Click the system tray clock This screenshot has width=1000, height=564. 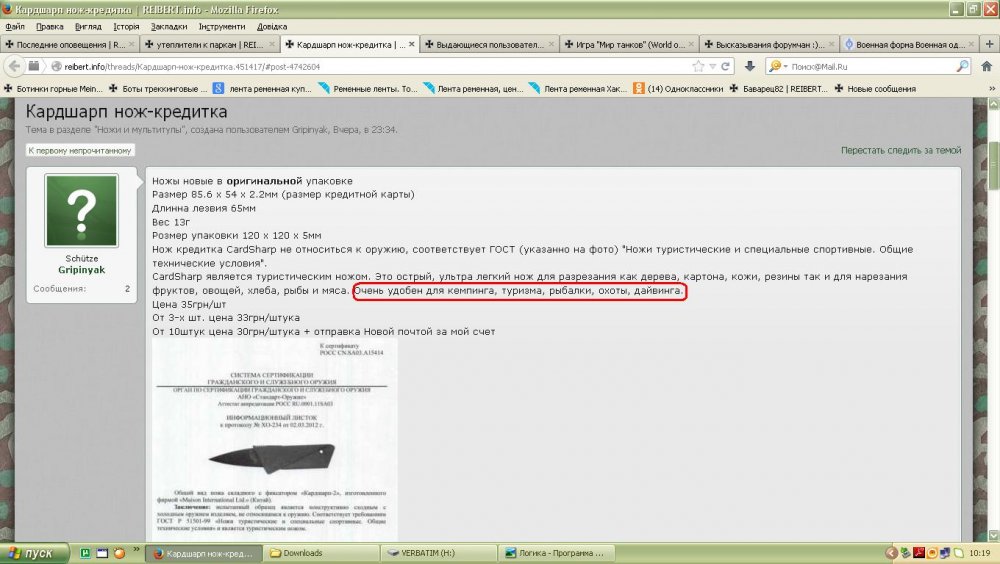[x=979, y=553]
